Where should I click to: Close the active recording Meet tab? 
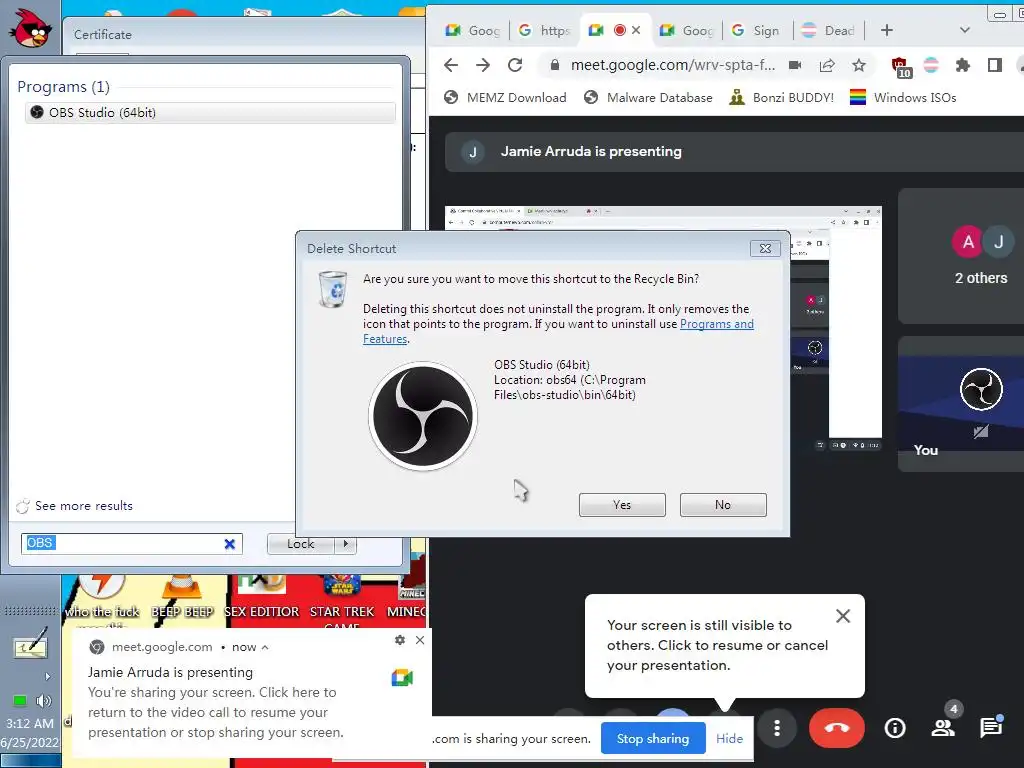[x=636, y=30]
